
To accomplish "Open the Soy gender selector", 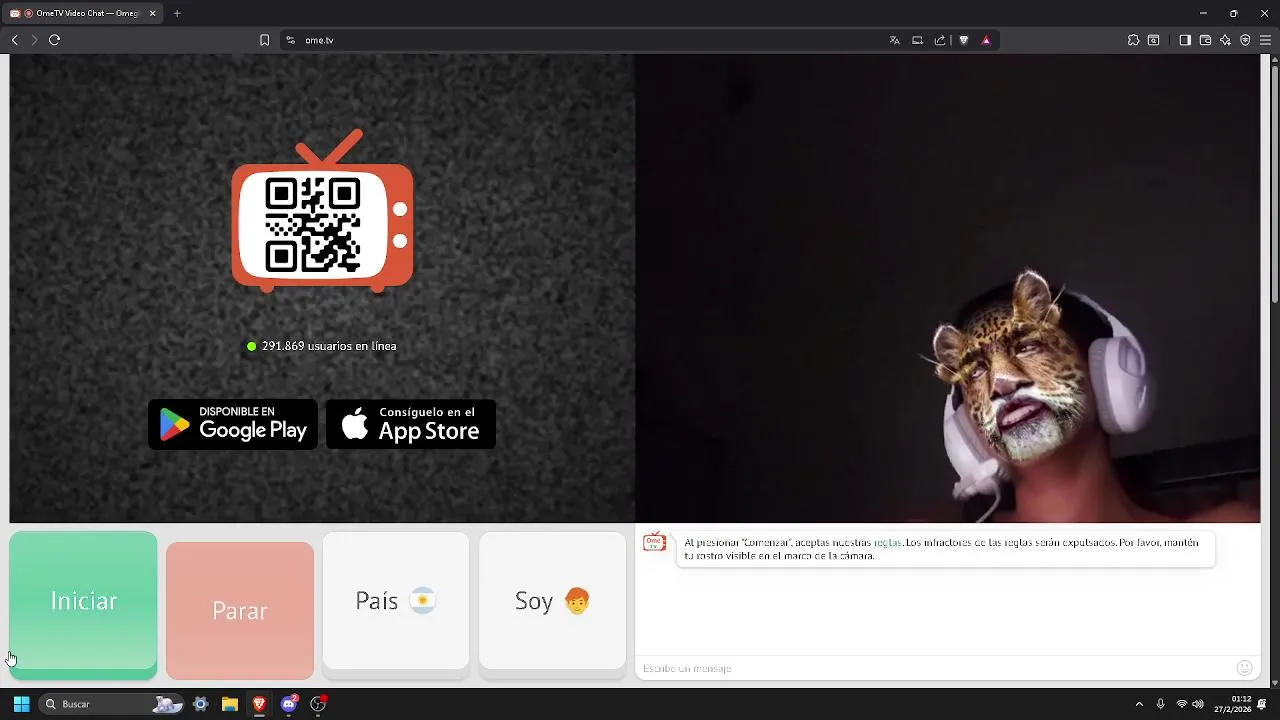I will [552, 601].
